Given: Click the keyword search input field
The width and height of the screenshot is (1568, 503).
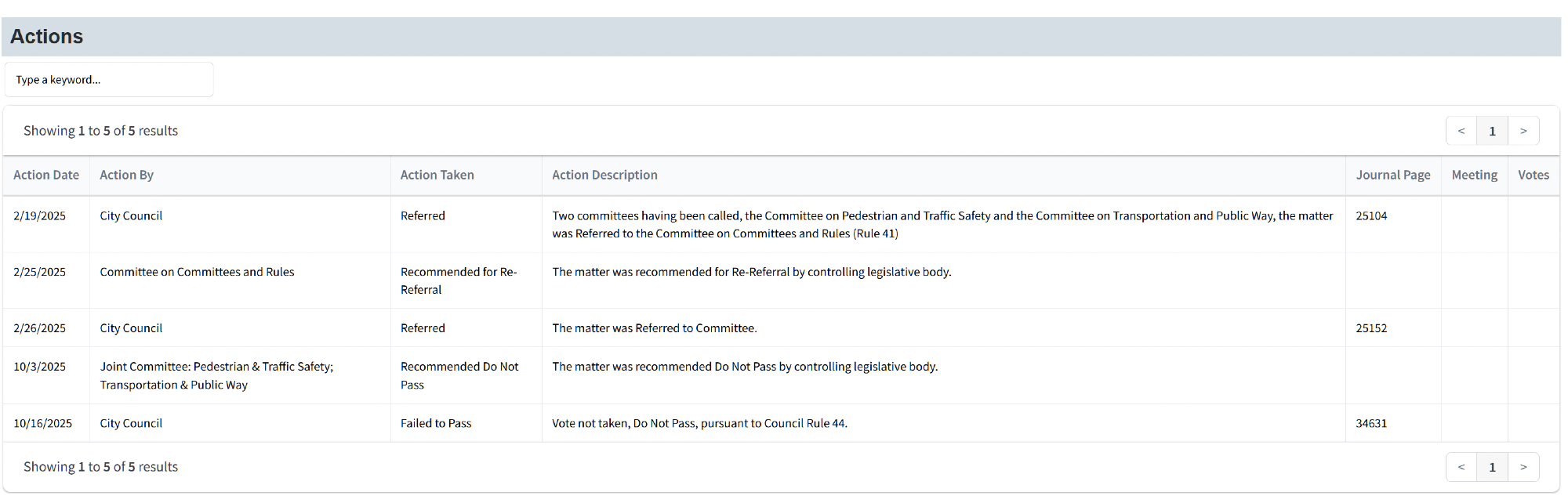Looking at the screenshot, I should point(109,80).
